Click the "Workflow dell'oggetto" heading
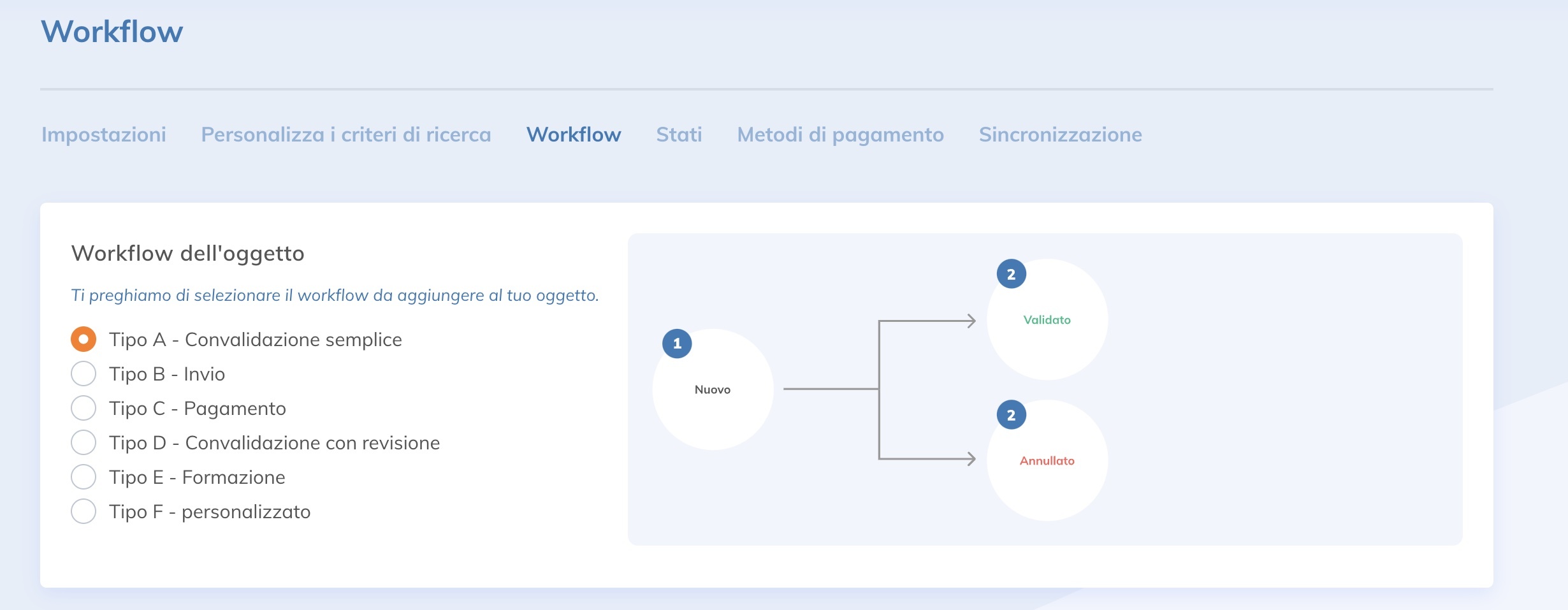The width and height of the screenshot is (1568, 610). coord(188,254)
